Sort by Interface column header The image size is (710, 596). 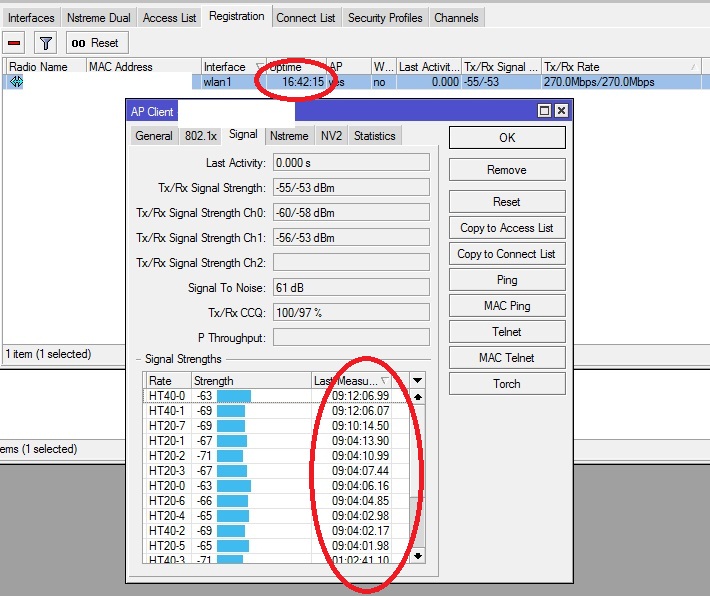pyautogui.click(x=233, y=67)
